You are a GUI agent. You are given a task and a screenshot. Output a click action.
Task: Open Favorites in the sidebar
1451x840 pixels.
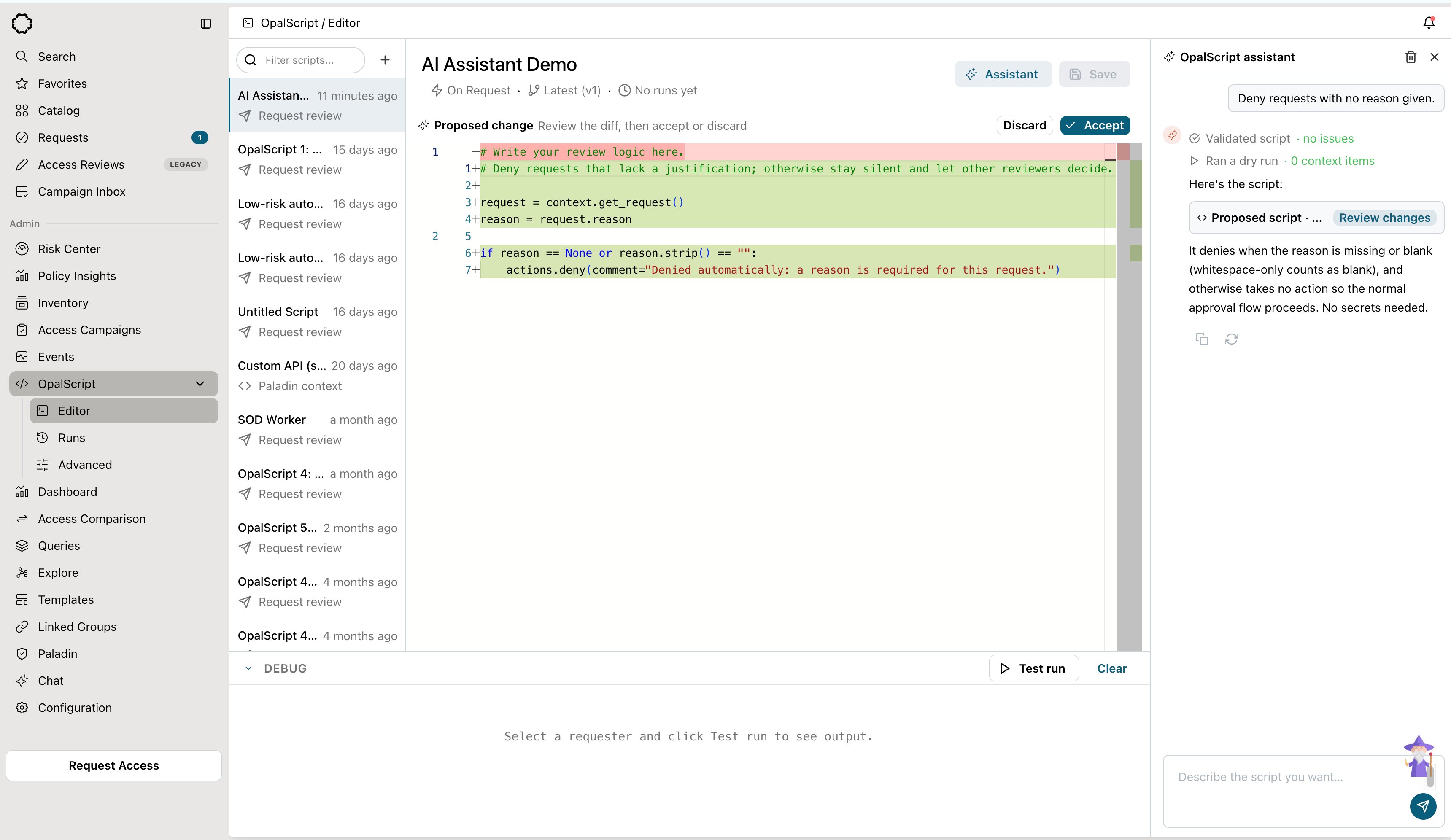click(x=113, y=83)
